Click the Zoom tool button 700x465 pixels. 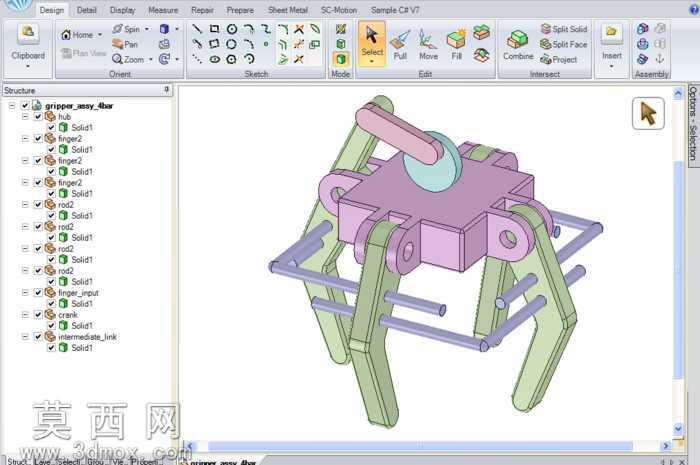[128, 59]
